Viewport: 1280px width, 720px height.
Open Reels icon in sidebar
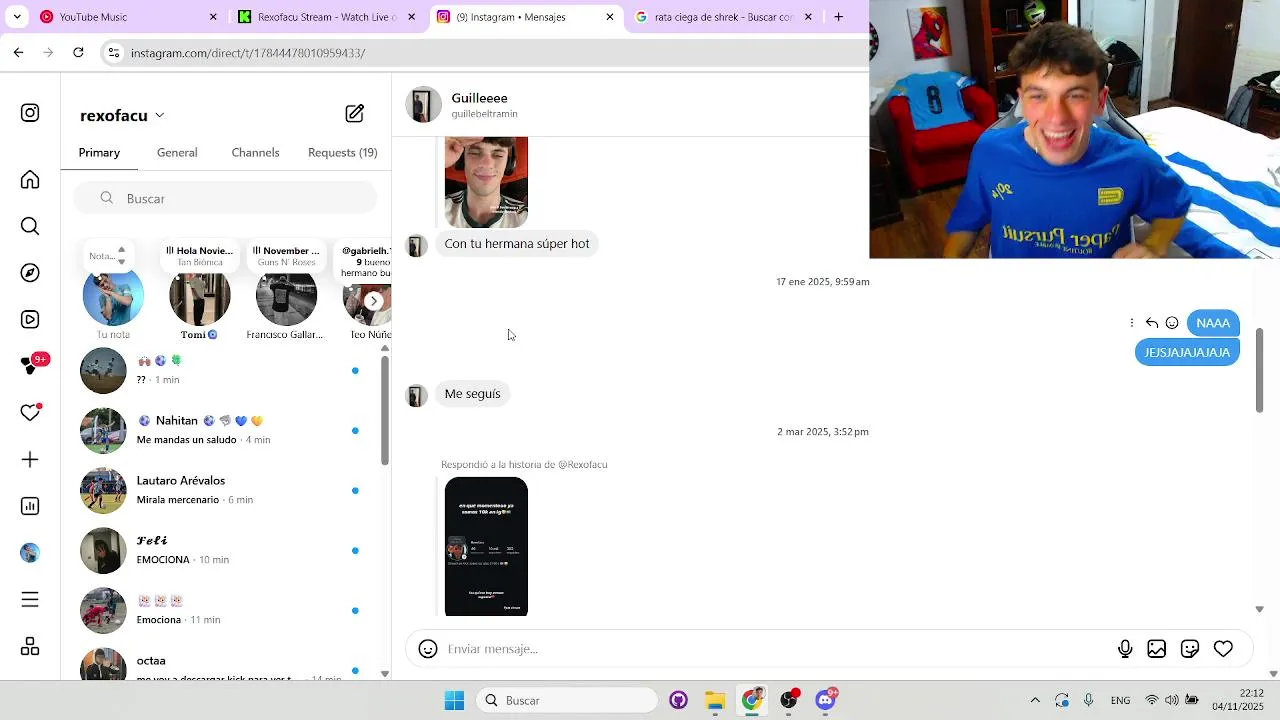[x=30, y=320]
